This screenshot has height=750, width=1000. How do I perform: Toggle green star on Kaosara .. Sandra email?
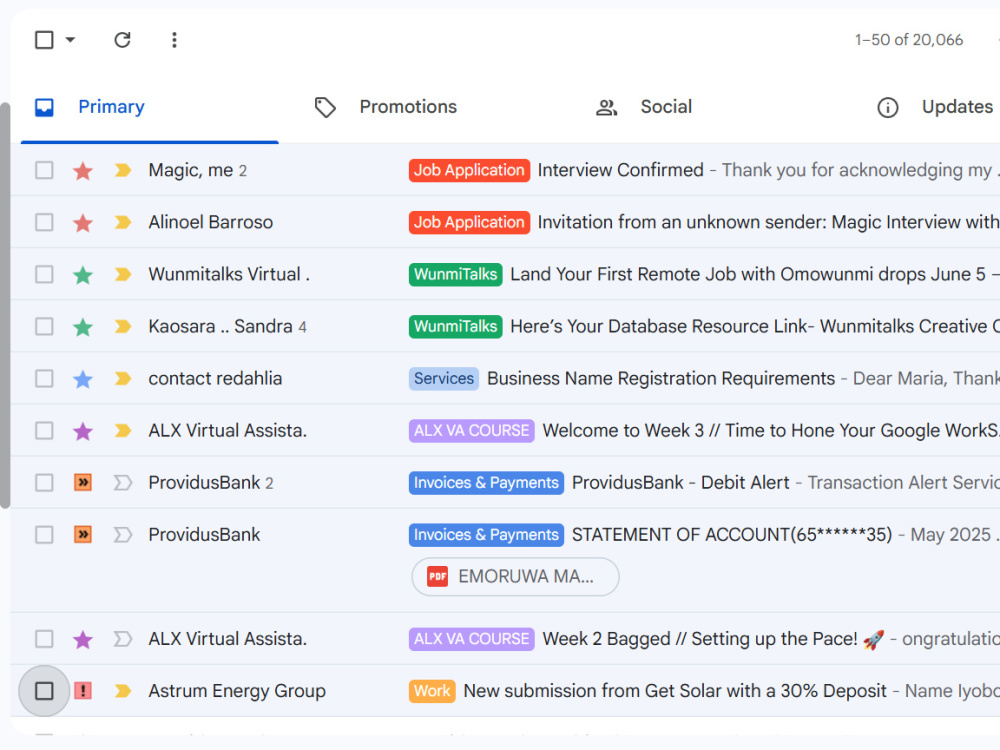[x=83, y=327]
